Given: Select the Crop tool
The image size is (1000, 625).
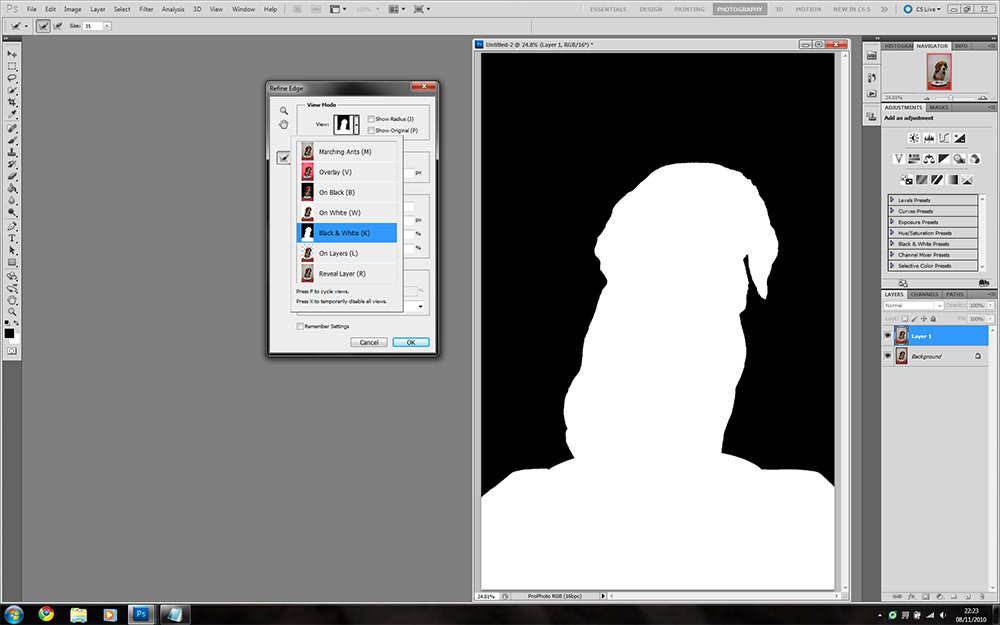Looking at the screenshot, I should click(11, 102).
